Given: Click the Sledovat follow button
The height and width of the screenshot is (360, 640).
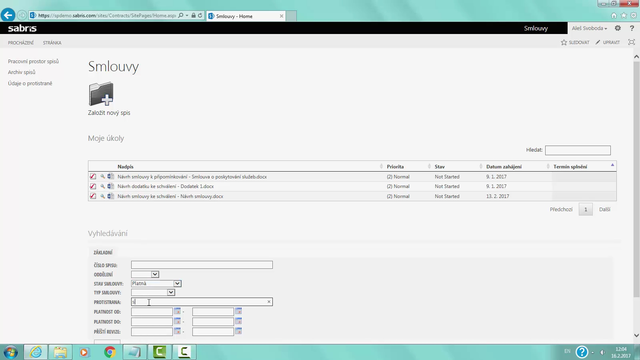Looking at the screenshot, I should 575,42.
